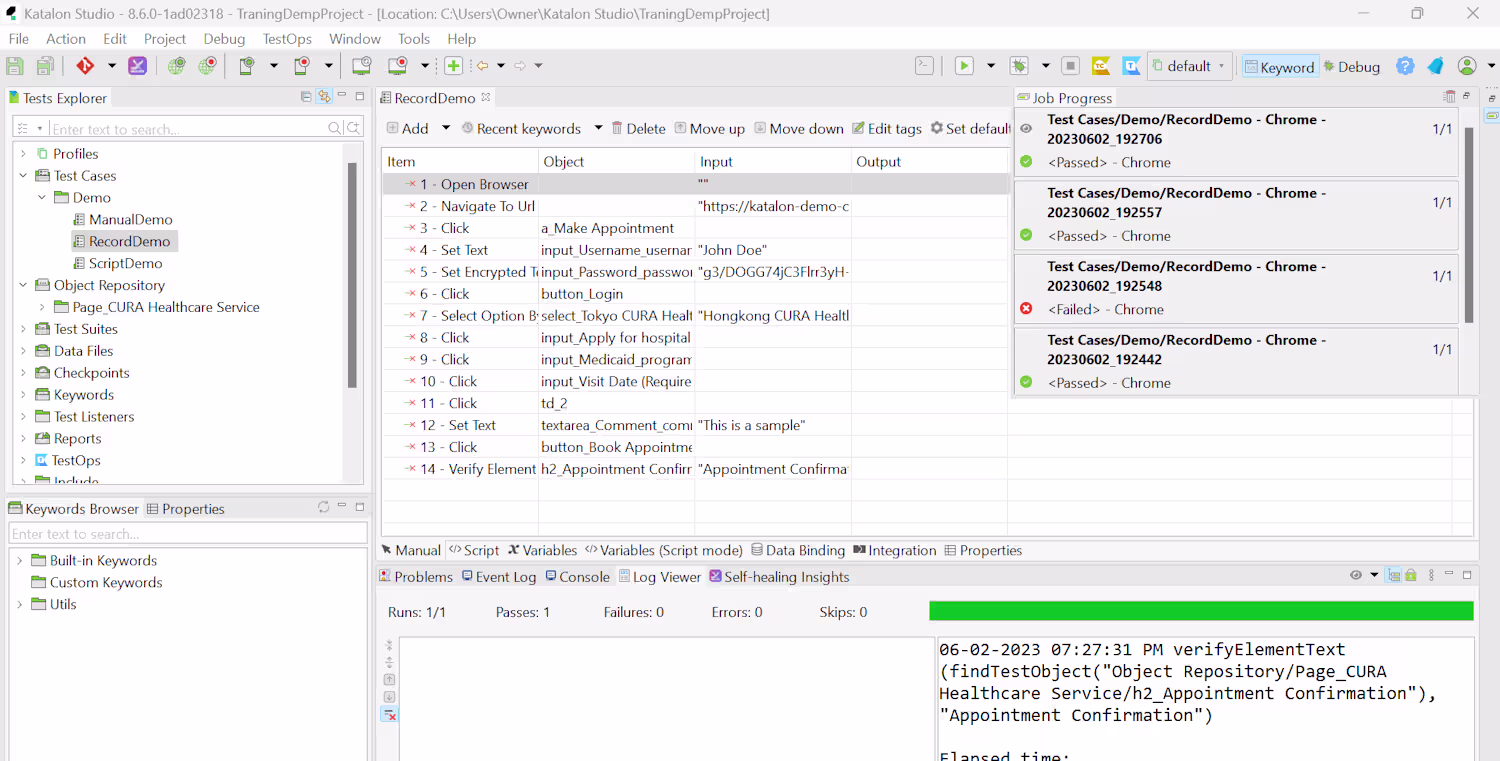Launch Spy Web globe icon

click(x=177, y=66)
